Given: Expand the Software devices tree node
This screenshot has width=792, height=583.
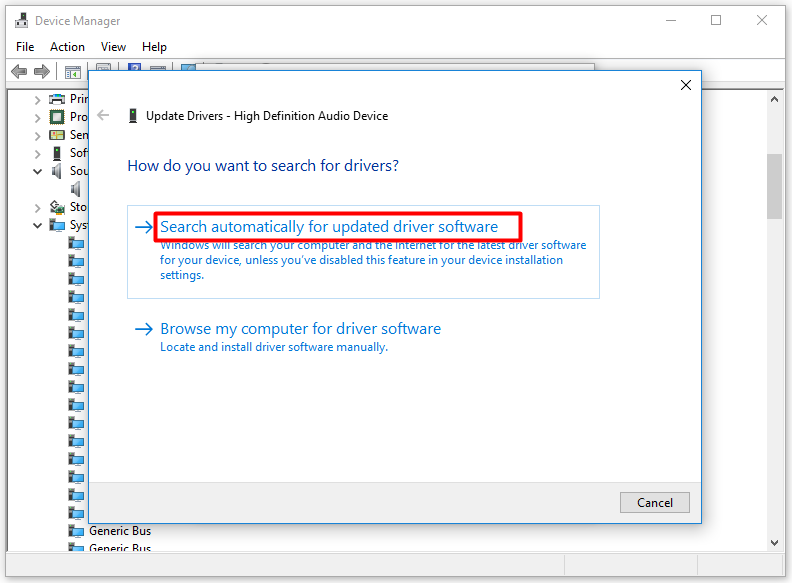Looking at the screenshot, I should [x=37, y=154].
